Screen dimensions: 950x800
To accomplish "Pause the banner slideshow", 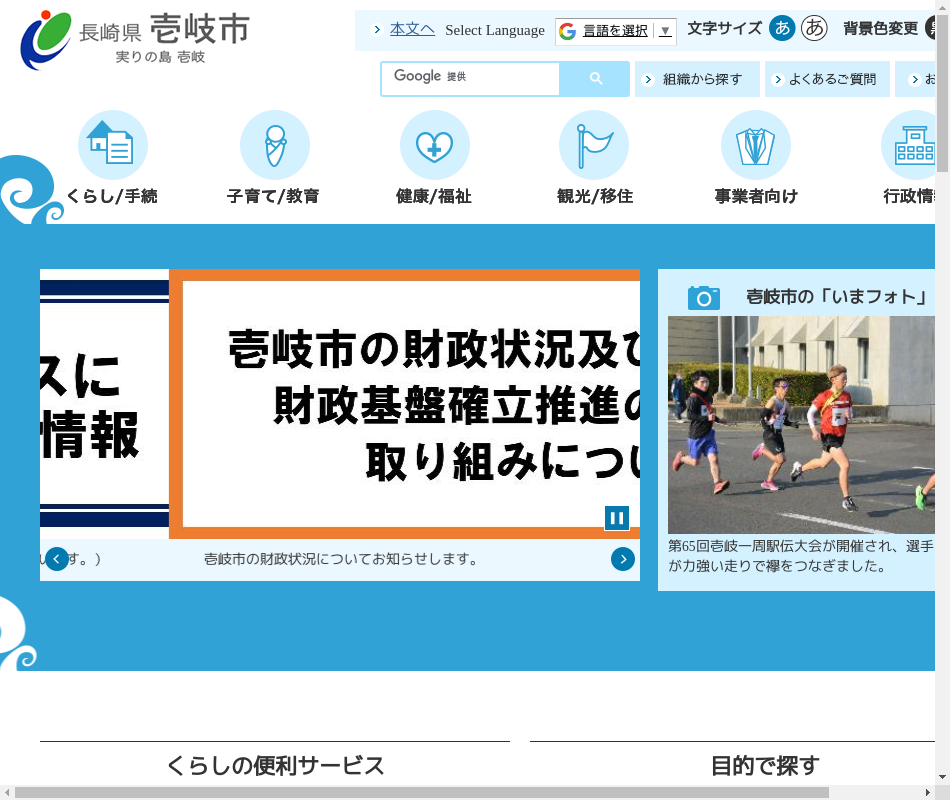I will coord(616,517).
